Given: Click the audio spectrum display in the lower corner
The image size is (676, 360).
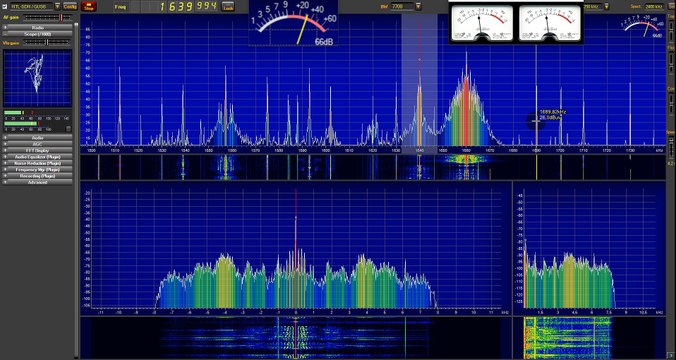Looking at the screenshot, I should [589, 248].
